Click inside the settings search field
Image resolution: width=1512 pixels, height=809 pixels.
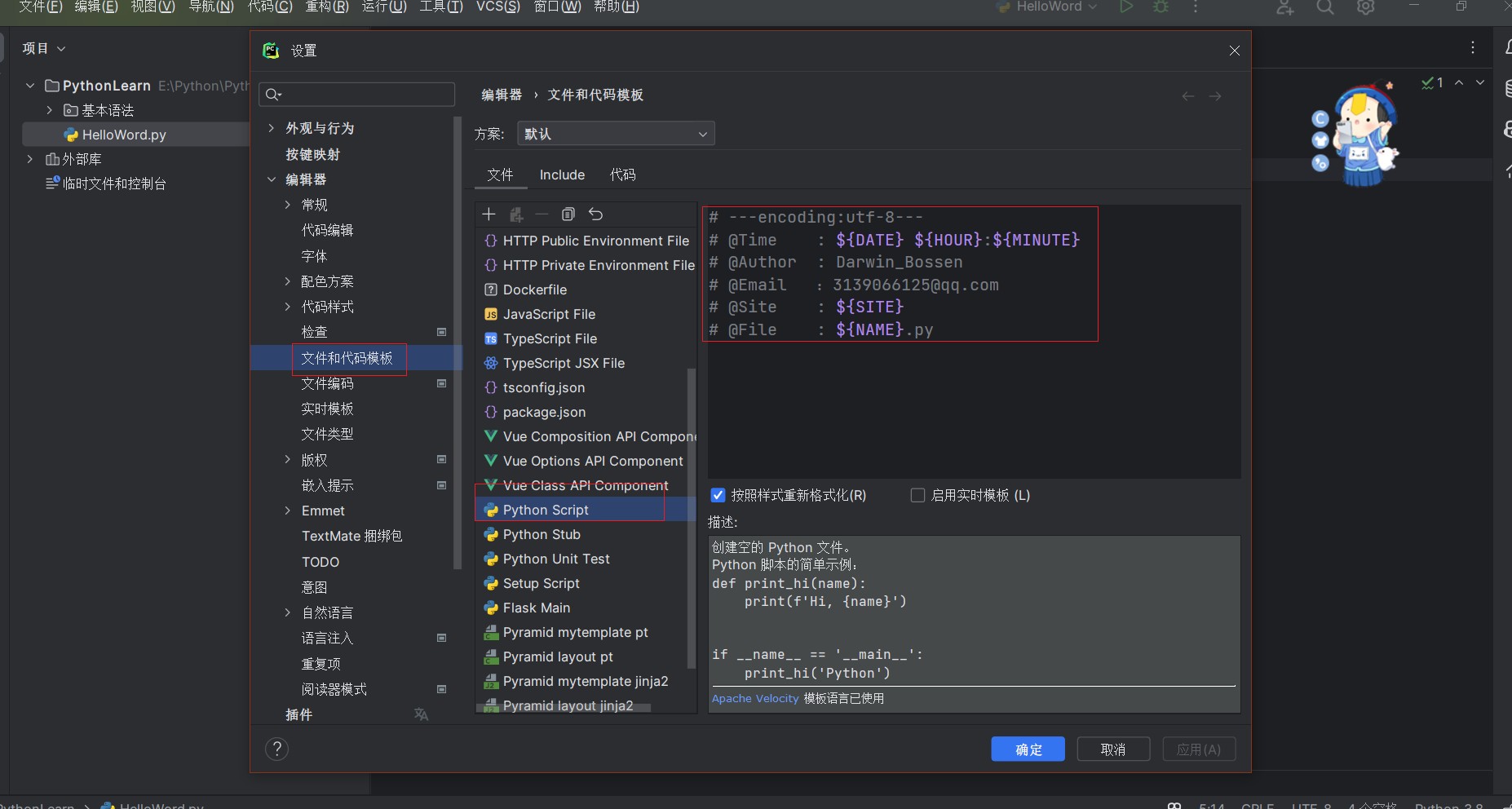tap(357, 95)
